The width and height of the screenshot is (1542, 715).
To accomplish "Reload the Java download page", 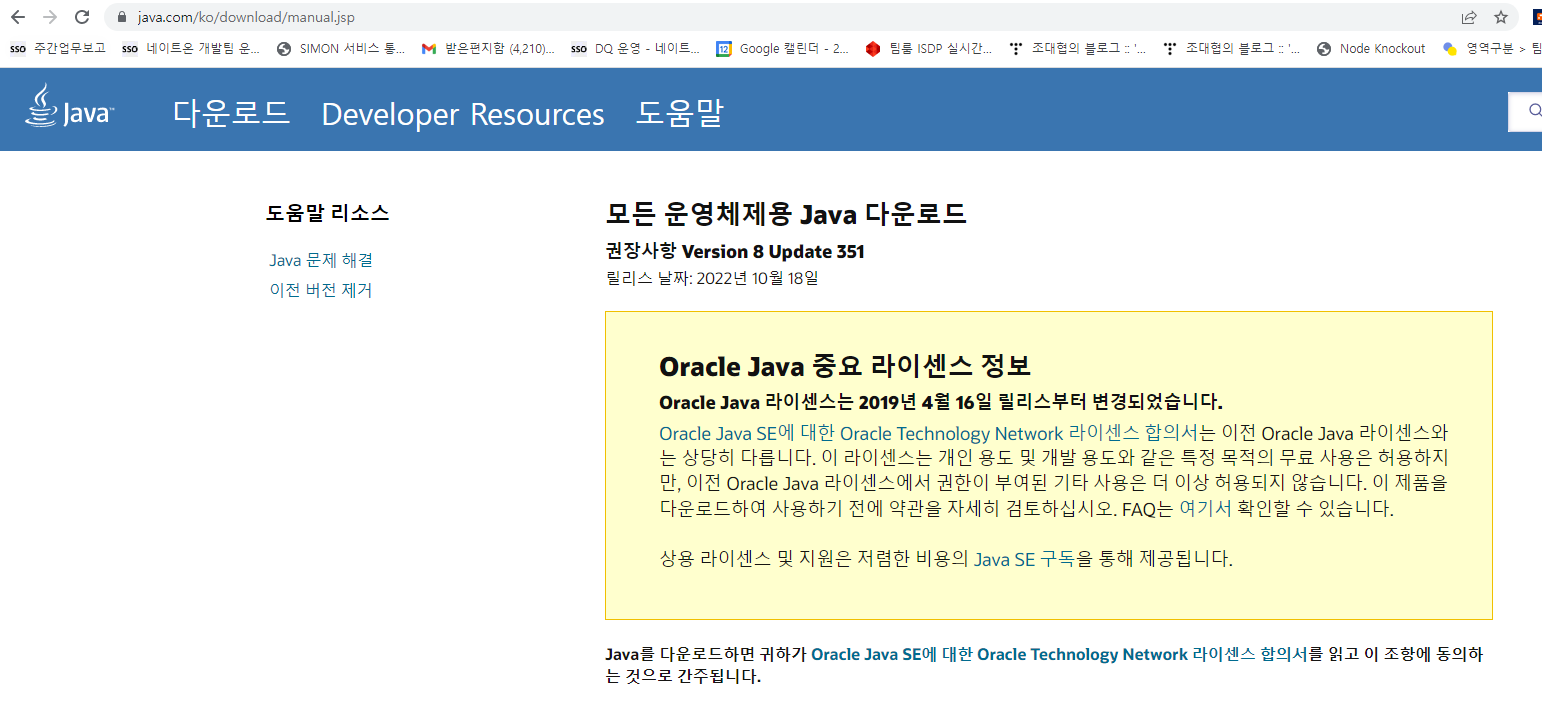I will (x=82, y=17).
